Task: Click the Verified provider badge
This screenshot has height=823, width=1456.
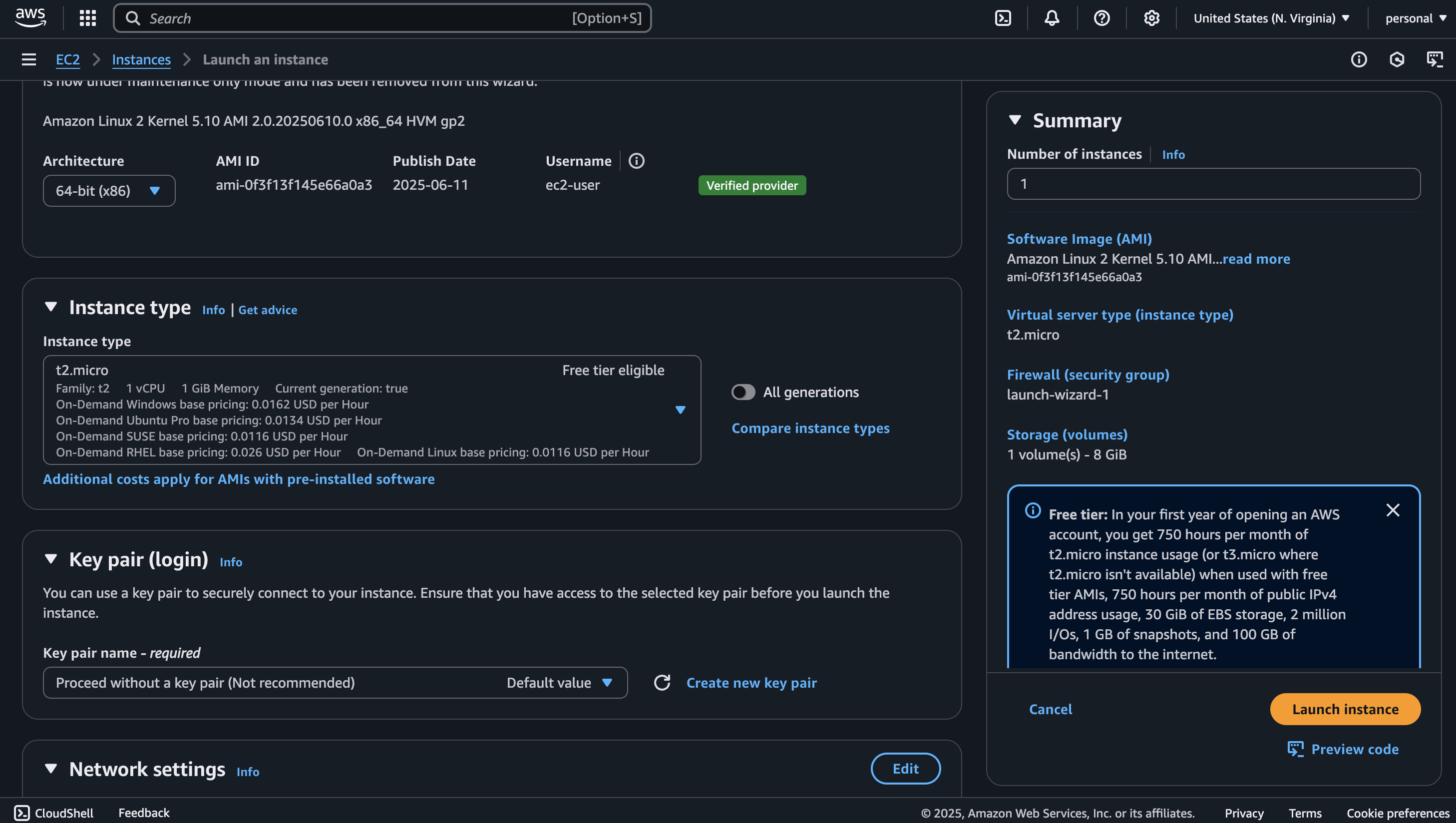Action: (x=752, y=185)
